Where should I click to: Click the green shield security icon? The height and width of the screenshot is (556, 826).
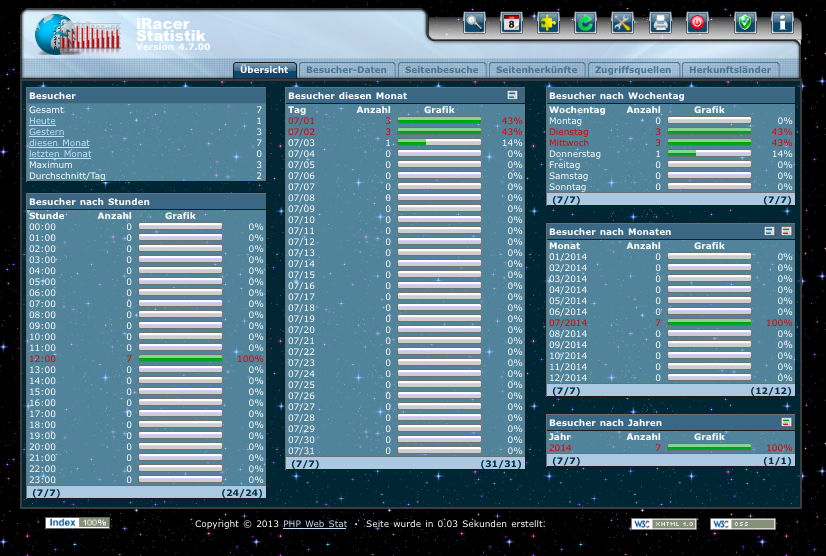pyautogui.click(x=744, y=22)
